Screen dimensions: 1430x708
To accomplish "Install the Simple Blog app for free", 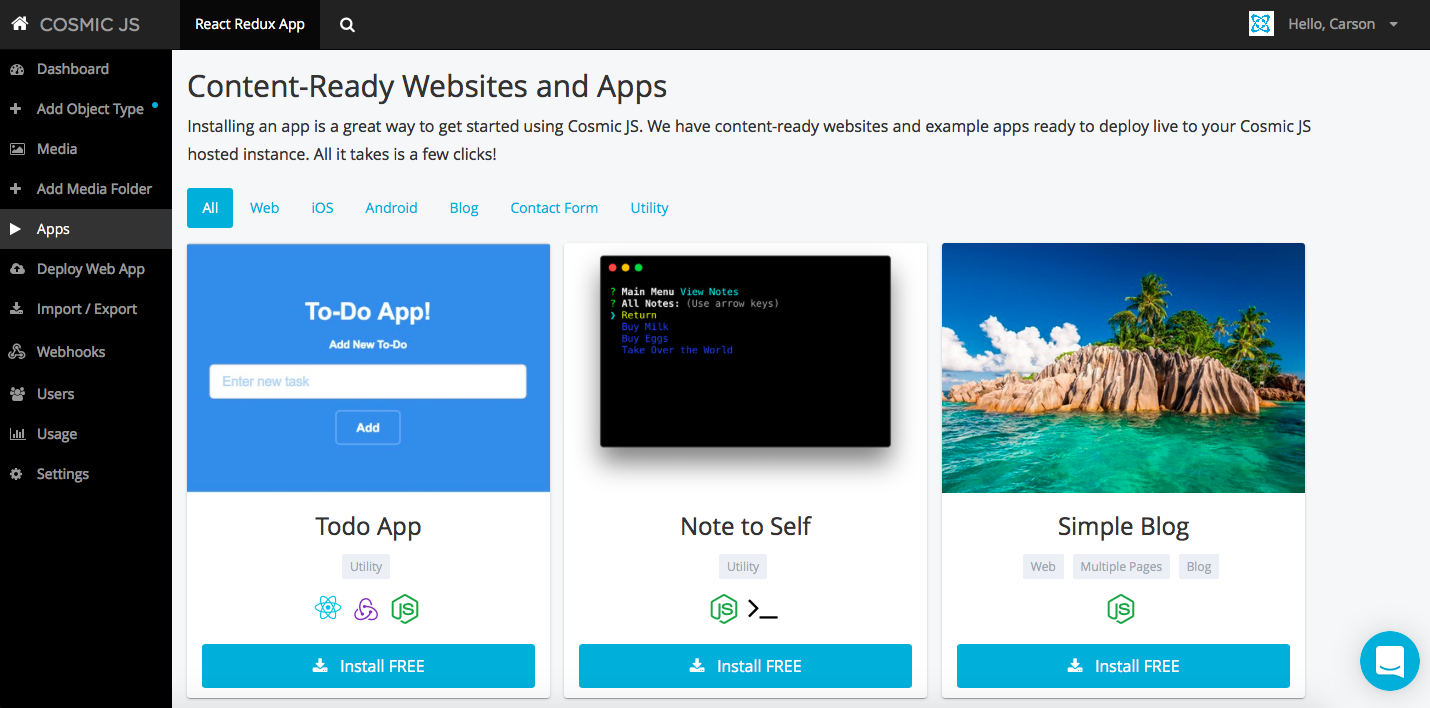I will click(1123, 666).
